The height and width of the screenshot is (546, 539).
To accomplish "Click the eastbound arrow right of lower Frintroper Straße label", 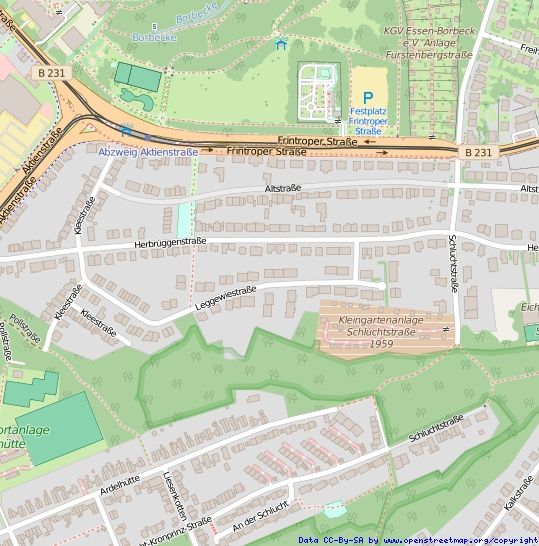I will pyautogui.click(x=382, y=153).
